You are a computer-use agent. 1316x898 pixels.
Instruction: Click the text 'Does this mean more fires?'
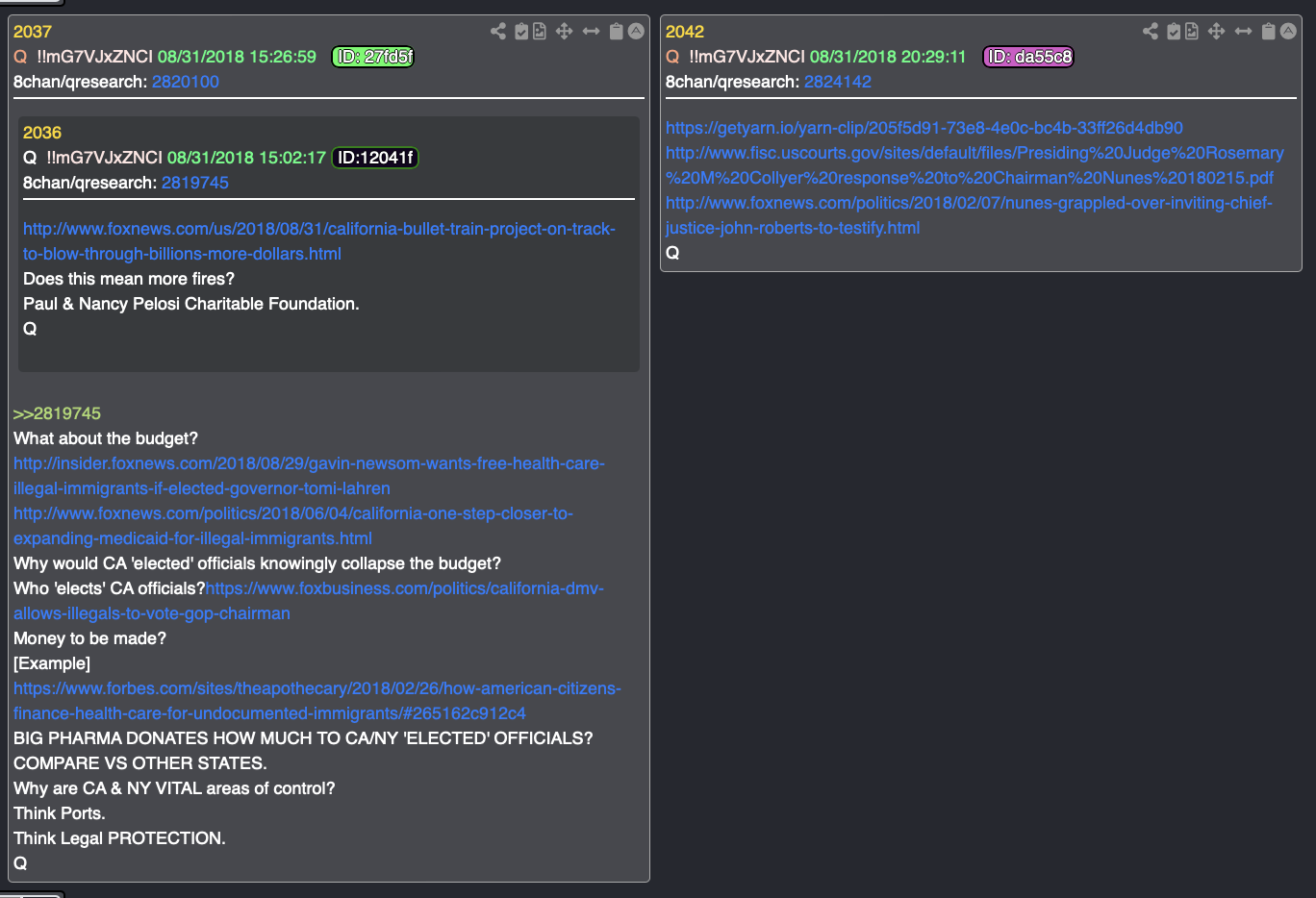pyautogui.click(x=129, y=279)
